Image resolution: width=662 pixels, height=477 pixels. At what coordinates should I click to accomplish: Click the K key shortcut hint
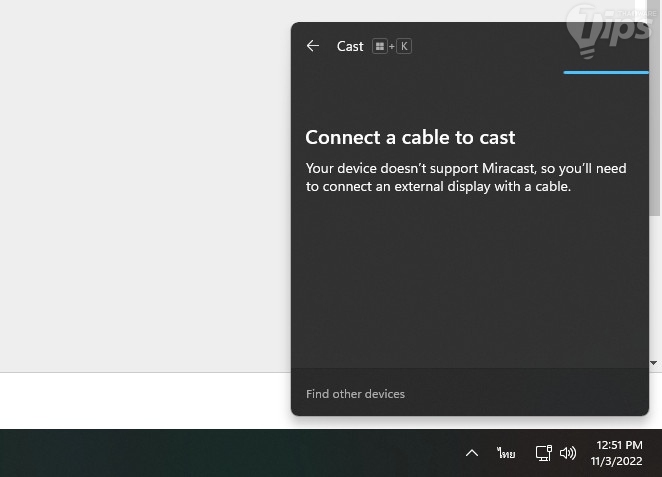(x=404, y=46)
